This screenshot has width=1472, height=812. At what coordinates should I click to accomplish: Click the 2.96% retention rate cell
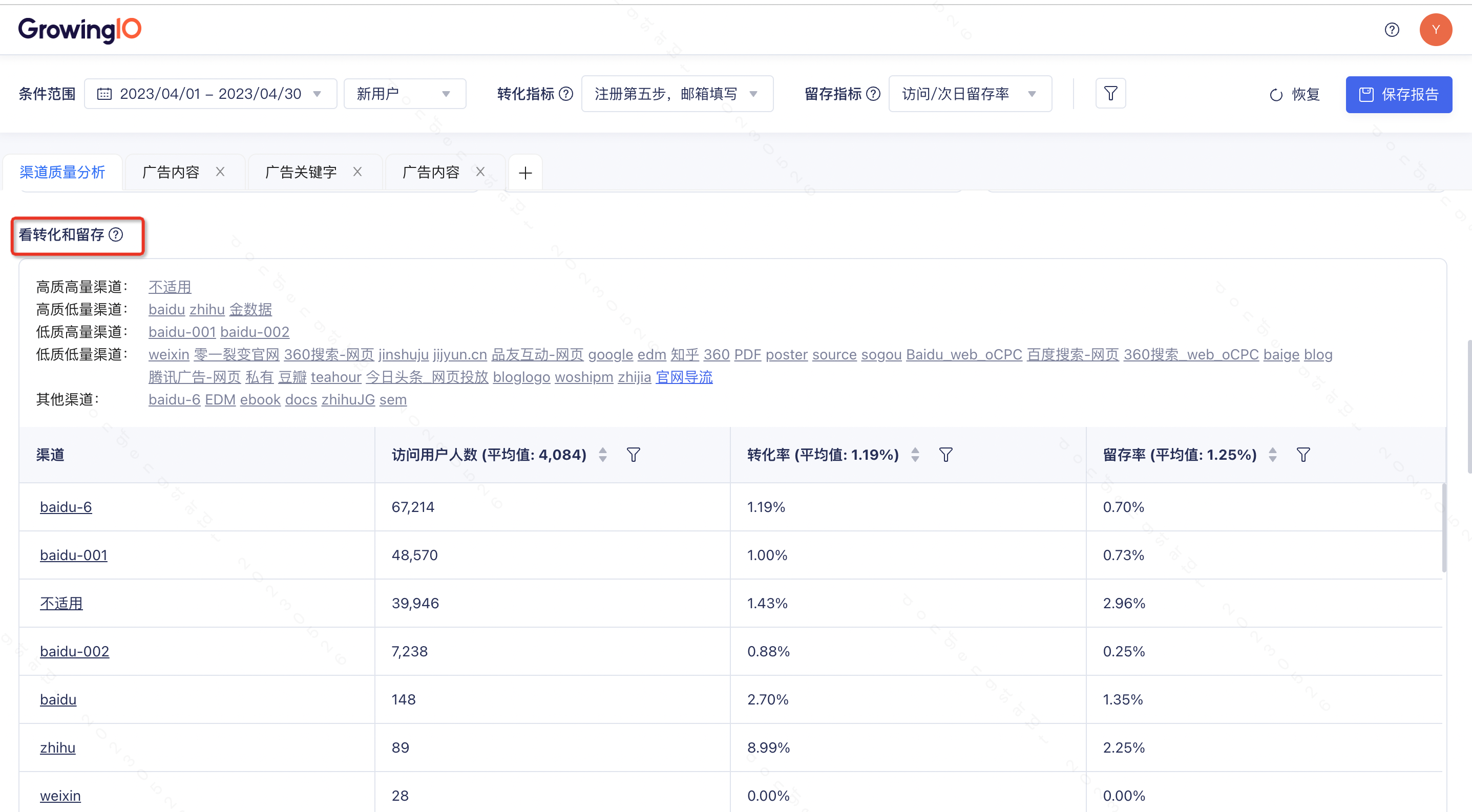point(1264,603)
